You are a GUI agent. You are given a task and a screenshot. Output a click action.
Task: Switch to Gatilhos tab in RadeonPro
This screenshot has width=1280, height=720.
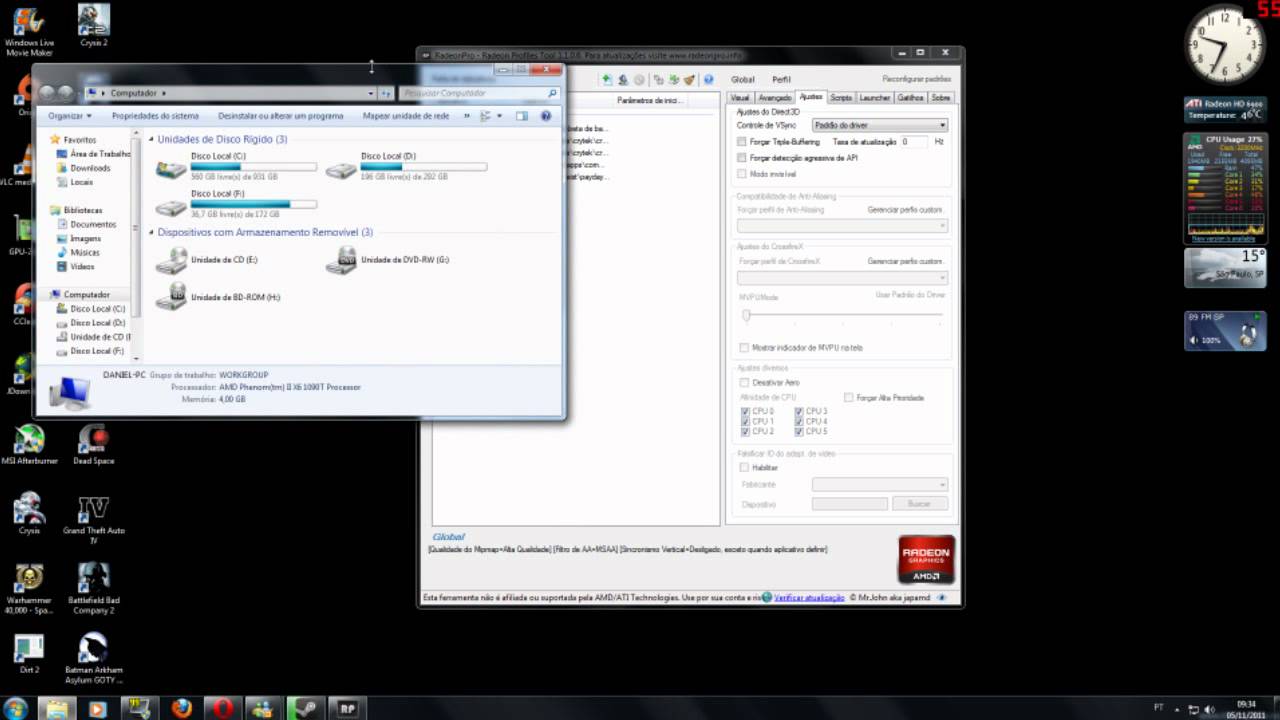(x=910, y=98)
